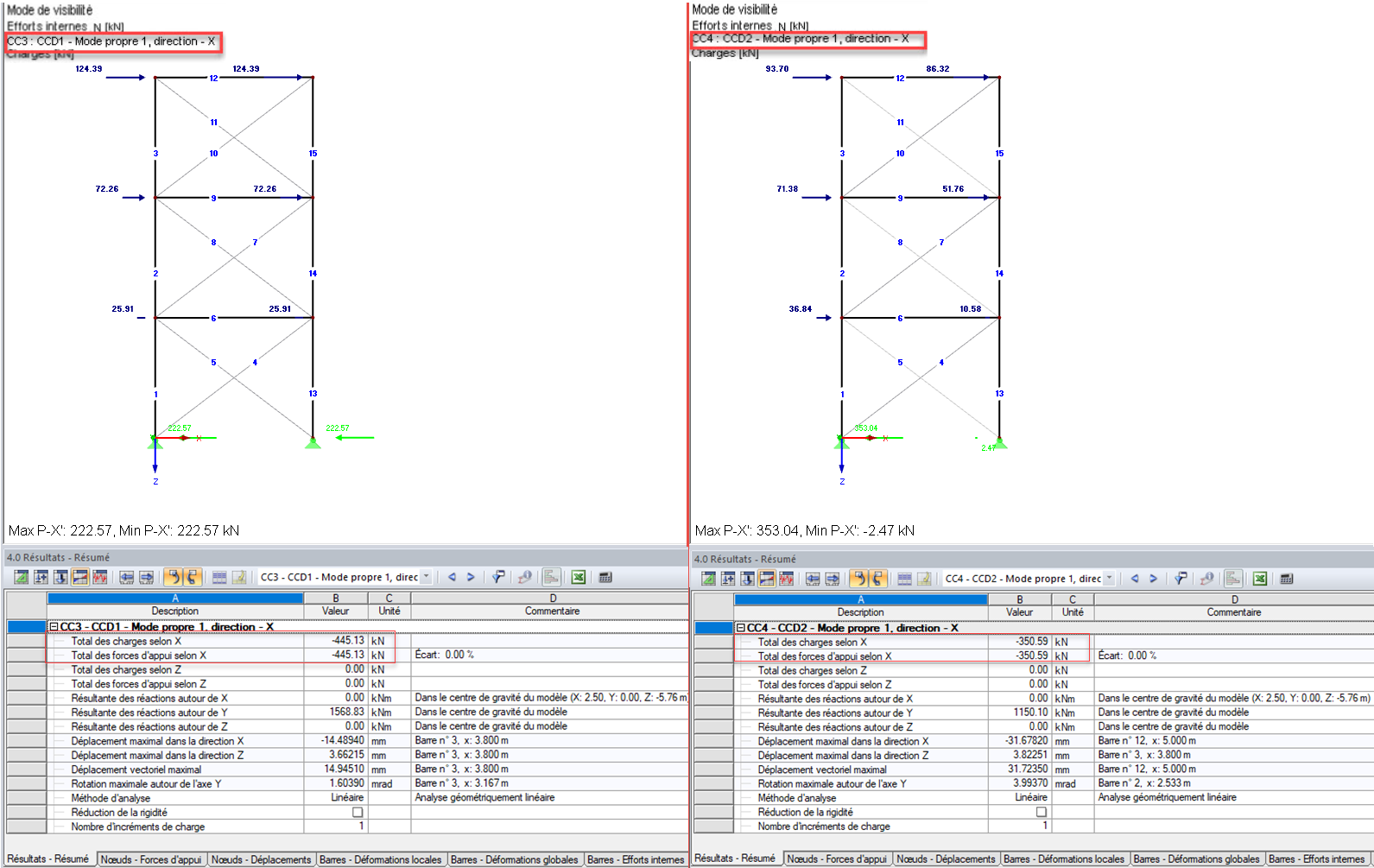This screenshot has height=868, width=1374.
Task: Click column A header in CC4 results table
Action: point(861,599)
